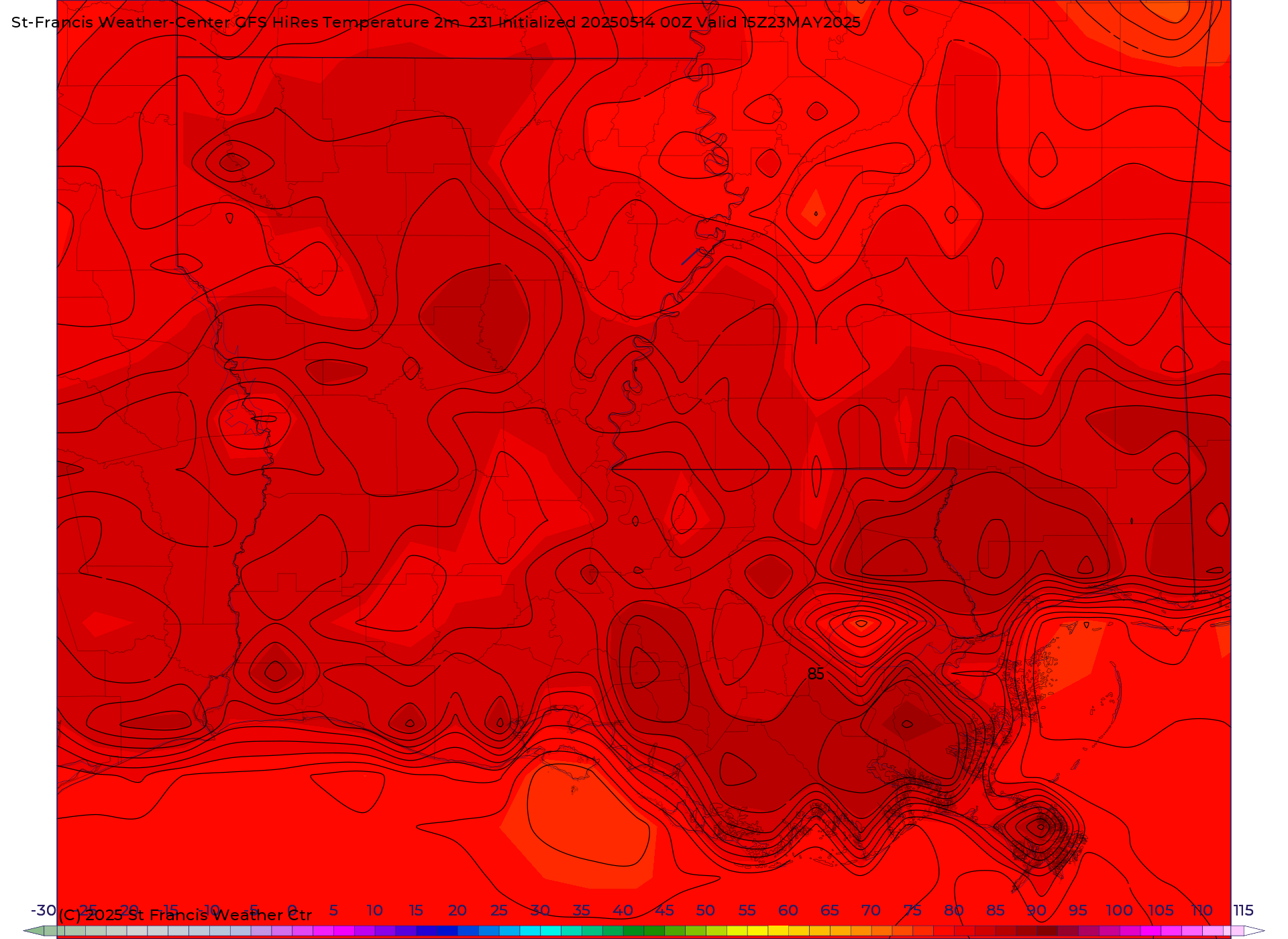Click the right arrow end of color bar
This screenshot has width=1288, height=939.
click(x=1254, y=931)
